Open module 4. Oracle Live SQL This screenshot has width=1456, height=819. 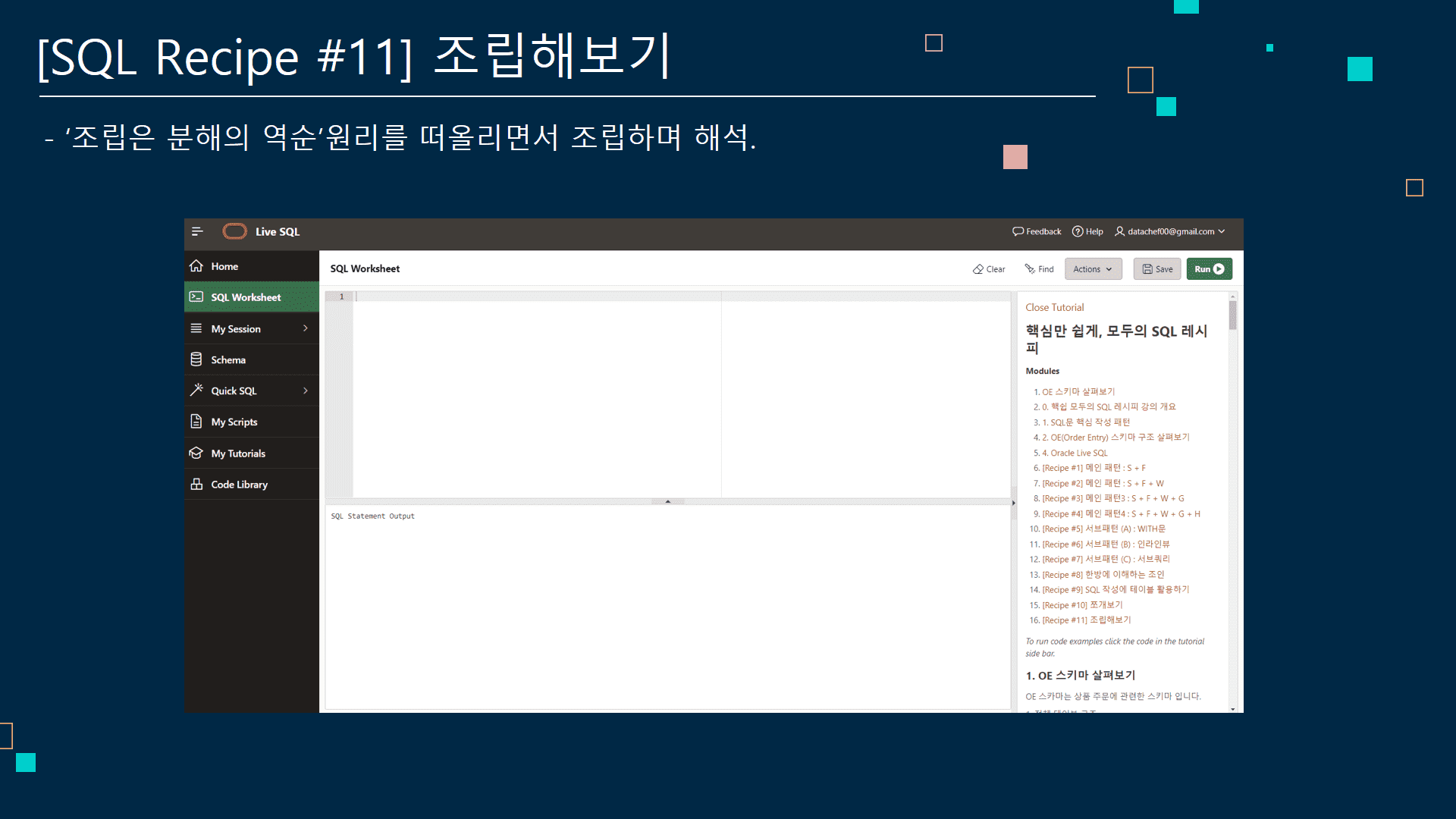click(1075, 453)
